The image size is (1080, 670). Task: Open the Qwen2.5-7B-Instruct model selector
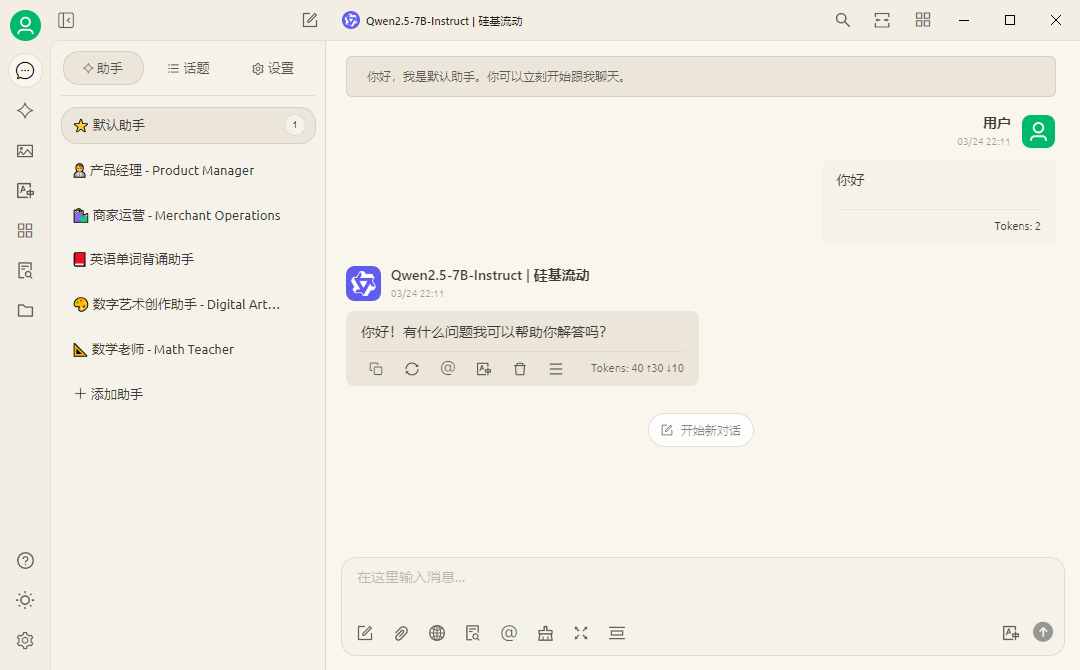pyautogui.click(x=432, y=20)
